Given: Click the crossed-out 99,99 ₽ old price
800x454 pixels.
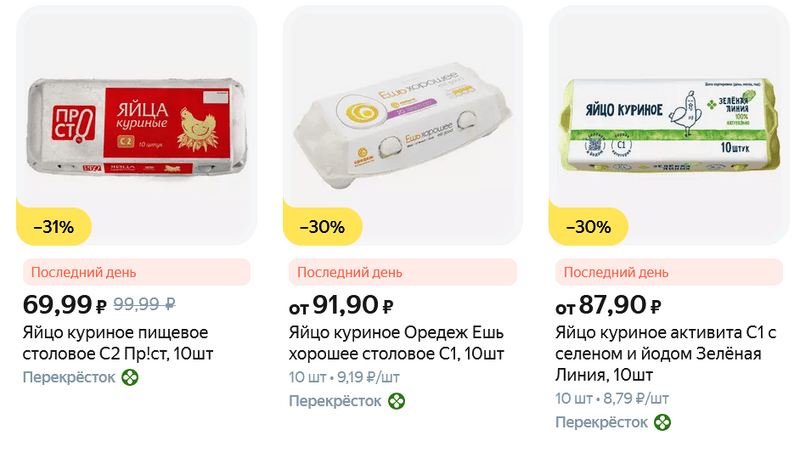Looking at the screenshot, I should pyautogui.click(x=144, y=304).
